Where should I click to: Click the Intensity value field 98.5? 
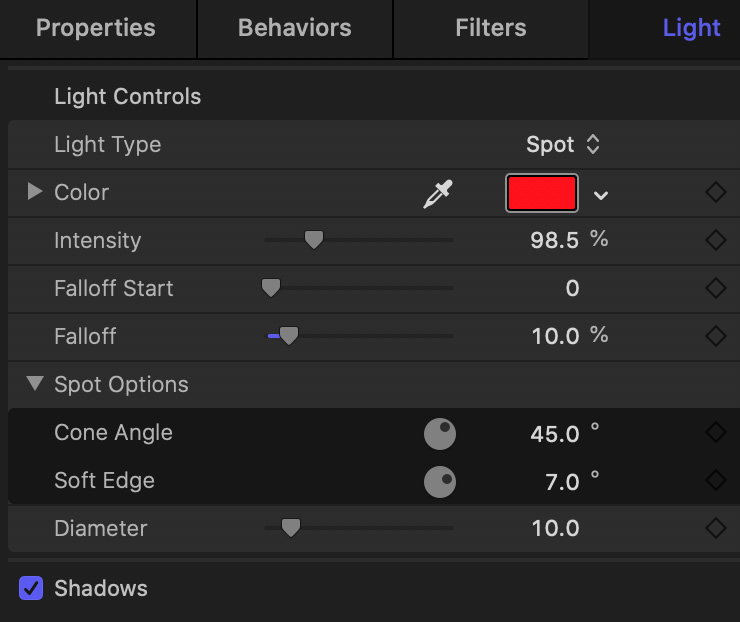[x=554, y=240]
